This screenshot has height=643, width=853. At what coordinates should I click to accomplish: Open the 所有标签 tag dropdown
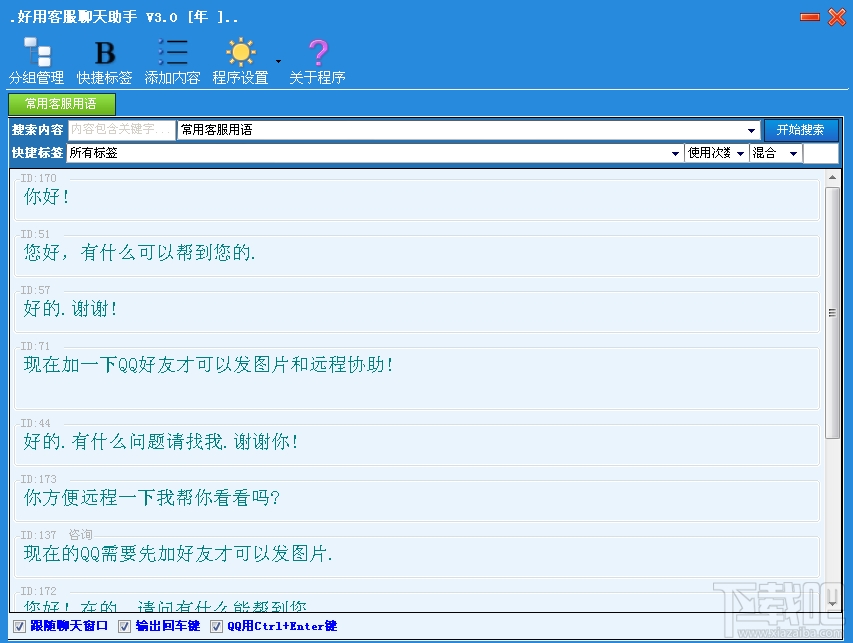click(x=675, y=153)
